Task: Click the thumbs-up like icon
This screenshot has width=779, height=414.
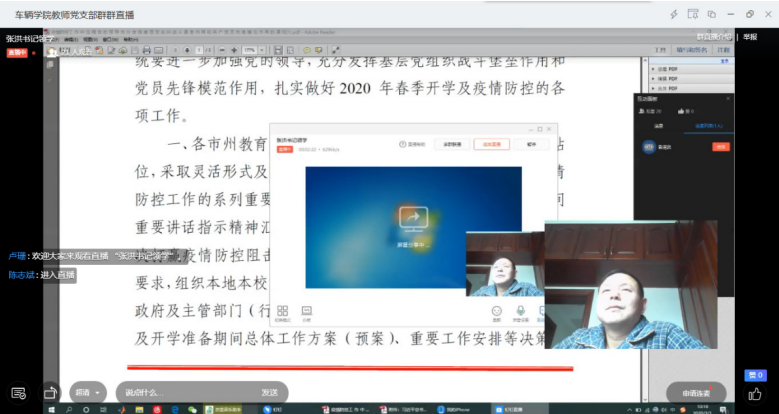Action: point(754,376)
